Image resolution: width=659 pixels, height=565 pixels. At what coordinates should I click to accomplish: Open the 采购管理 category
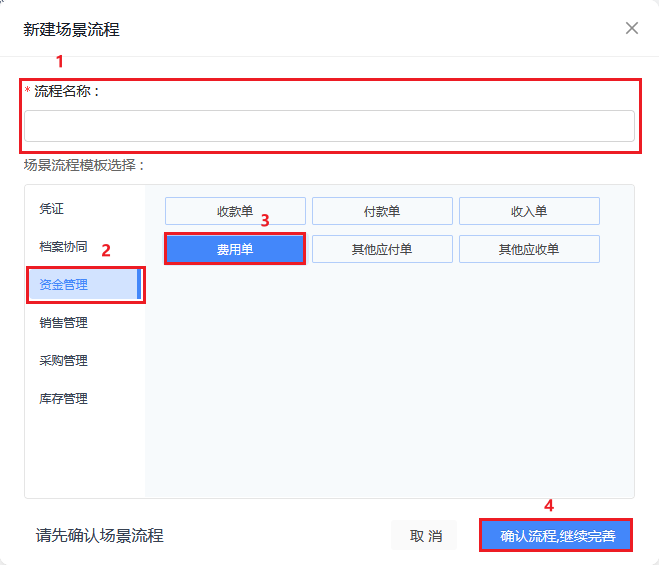pos(63,360)
